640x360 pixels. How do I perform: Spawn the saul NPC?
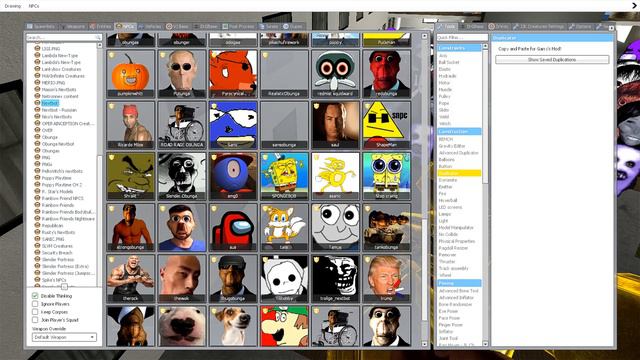pos(335,125)
